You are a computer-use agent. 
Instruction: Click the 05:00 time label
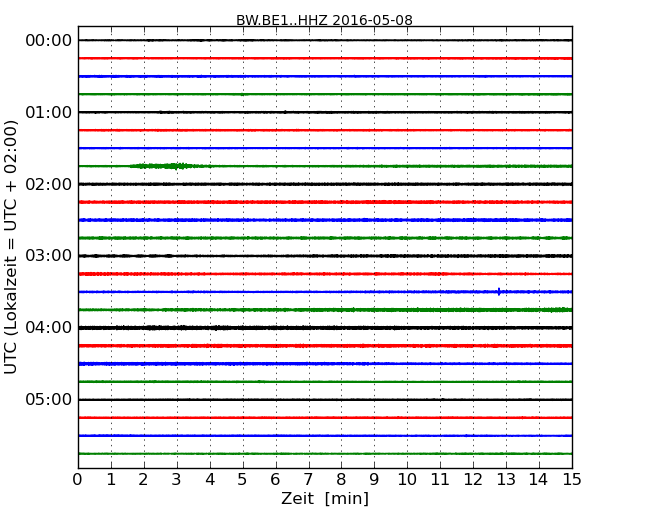pos(49,399)
